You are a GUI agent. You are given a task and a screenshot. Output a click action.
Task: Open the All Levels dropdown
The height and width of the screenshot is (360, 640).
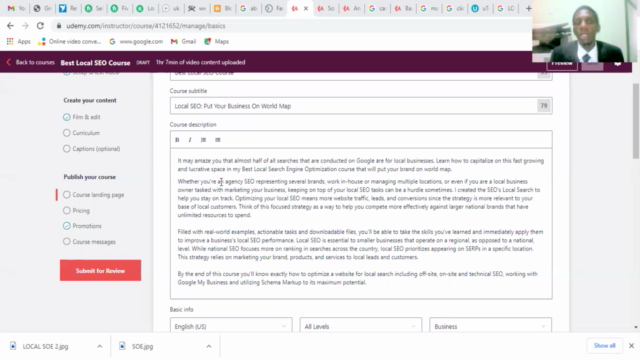(x=361, y=326)
